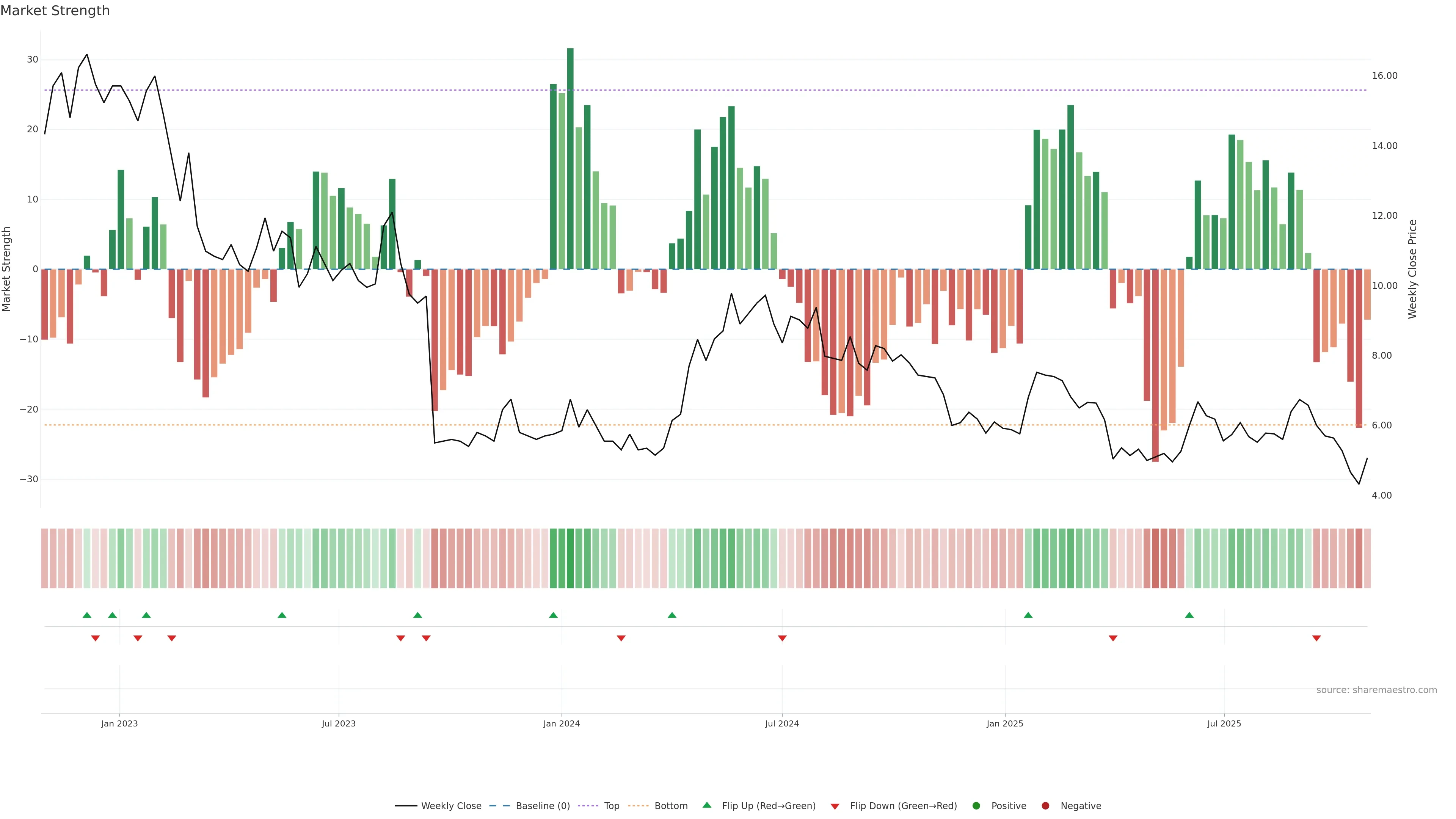
Task: Click the darkest green heatmap cell near Jan 2024
Action: coord(570,559)
